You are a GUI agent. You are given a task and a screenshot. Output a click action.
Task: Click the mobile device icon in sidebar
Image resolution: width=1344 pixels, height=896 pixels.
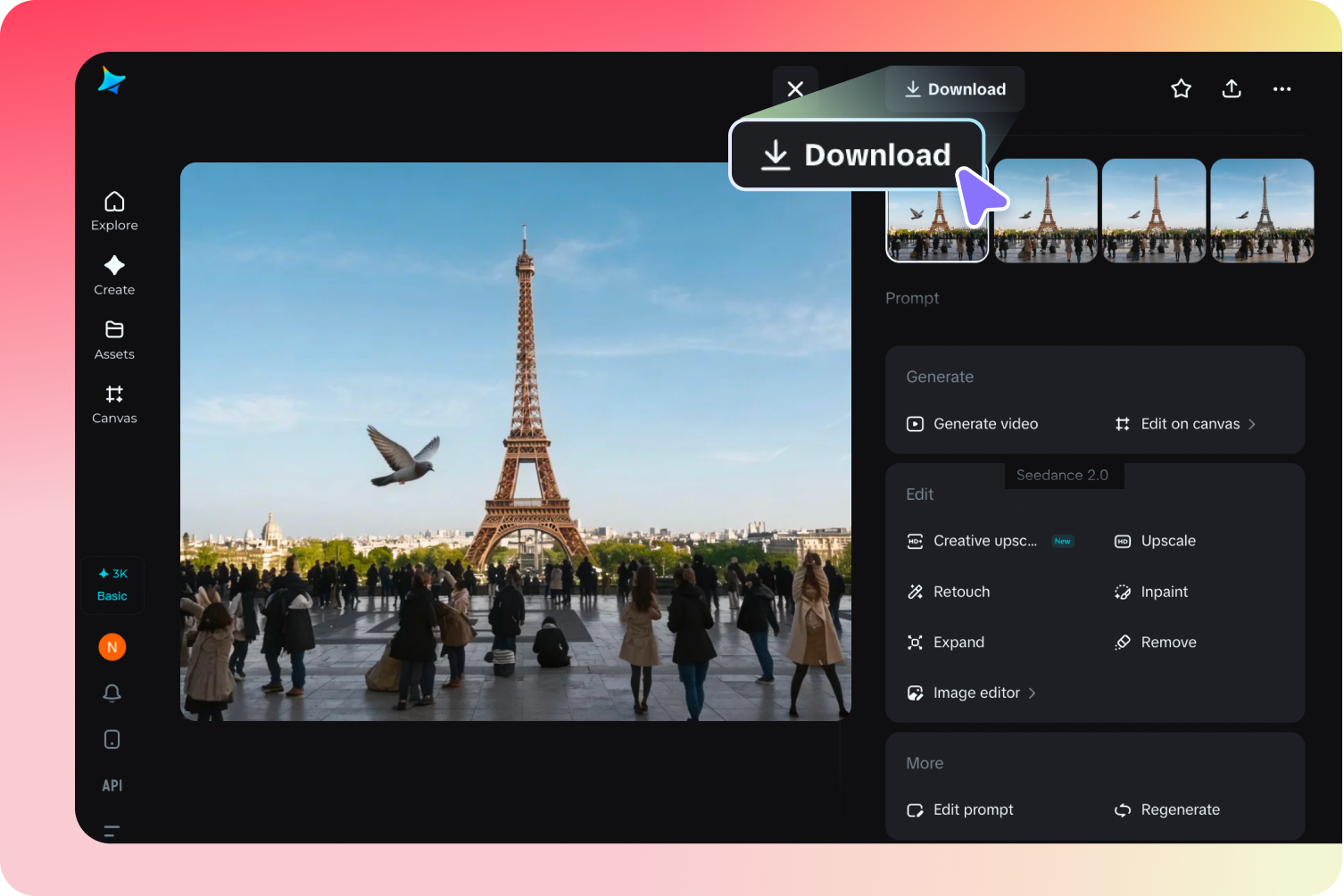112,739
